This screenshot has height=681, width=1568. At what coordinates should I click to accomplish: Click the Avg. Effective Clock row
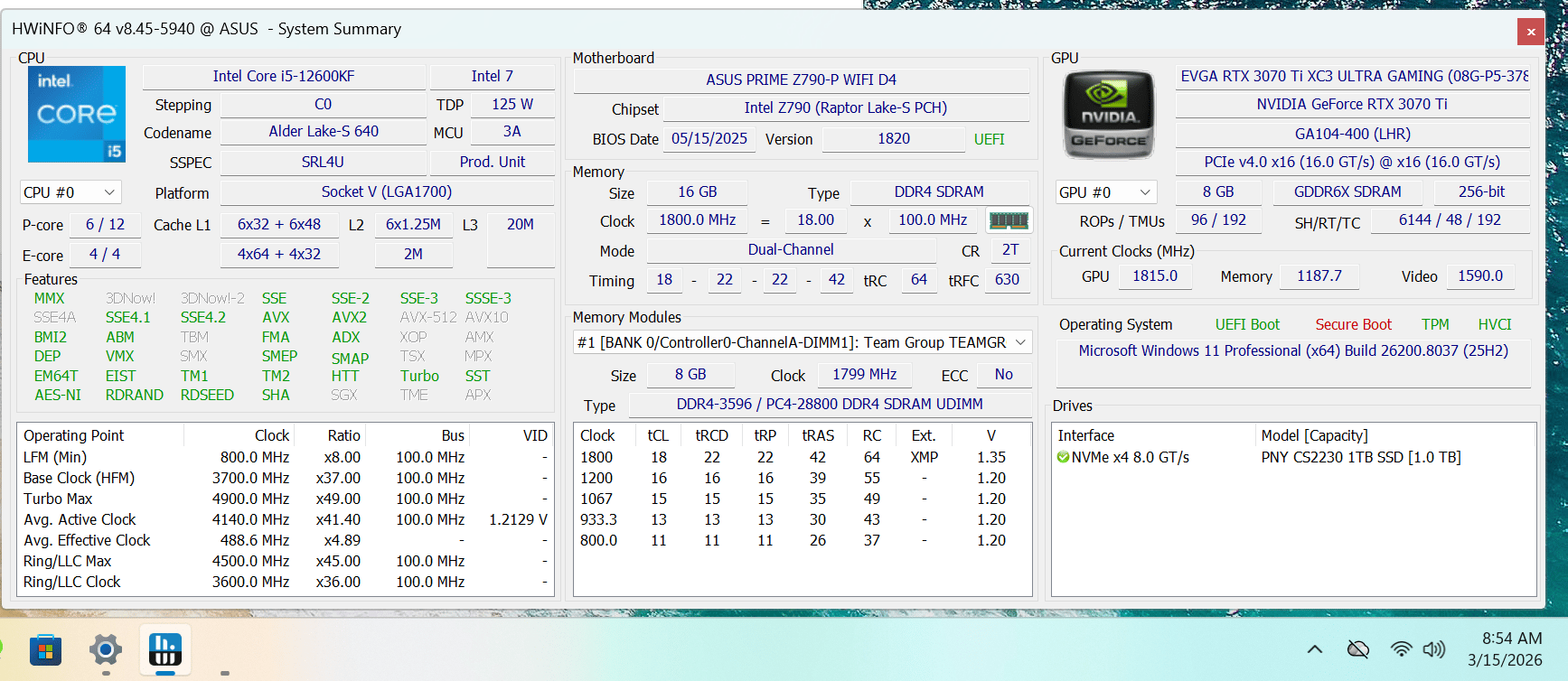[x=286, y=540]
